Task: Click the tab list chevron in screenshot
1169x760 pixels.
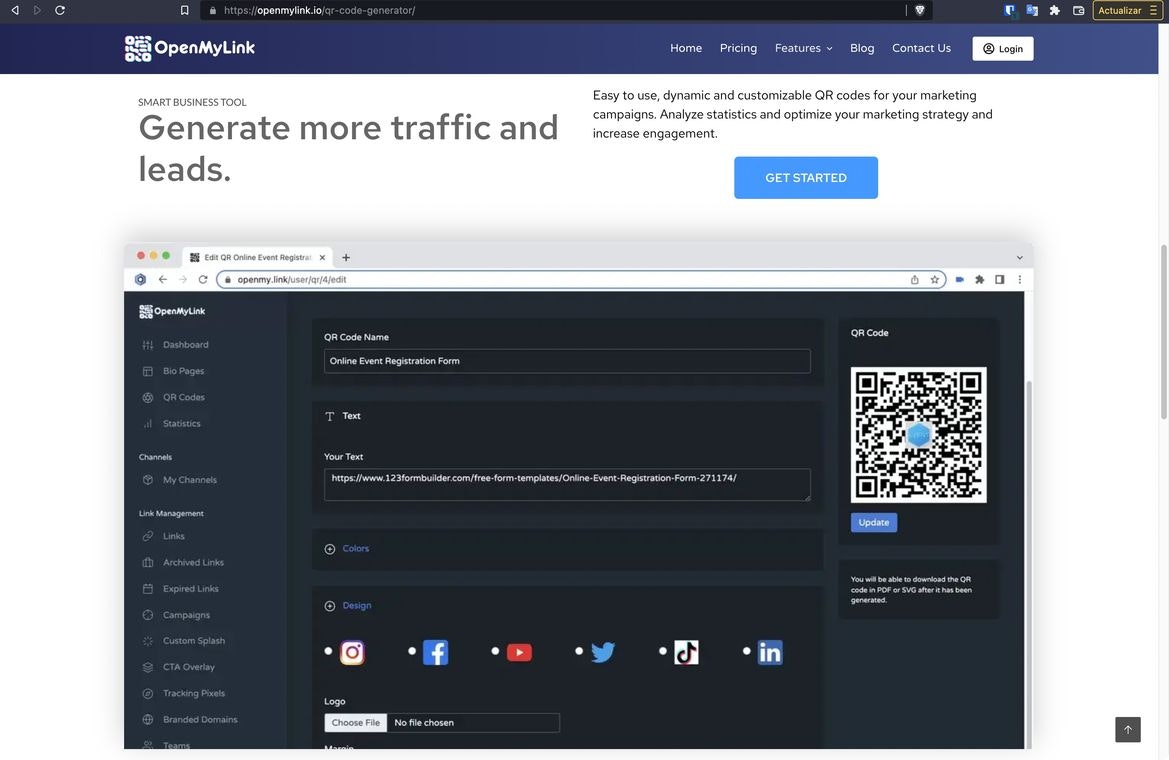Action: tap(1019, 257)
